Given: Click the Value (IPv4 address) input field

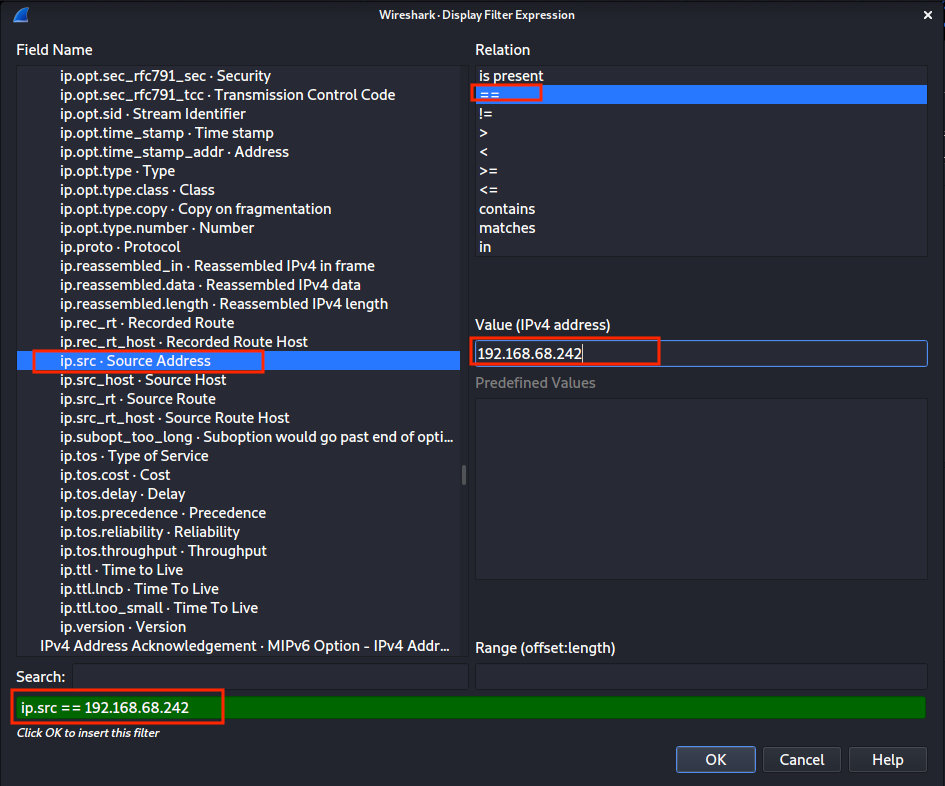Looking at the screenshot, I should 701,353.
